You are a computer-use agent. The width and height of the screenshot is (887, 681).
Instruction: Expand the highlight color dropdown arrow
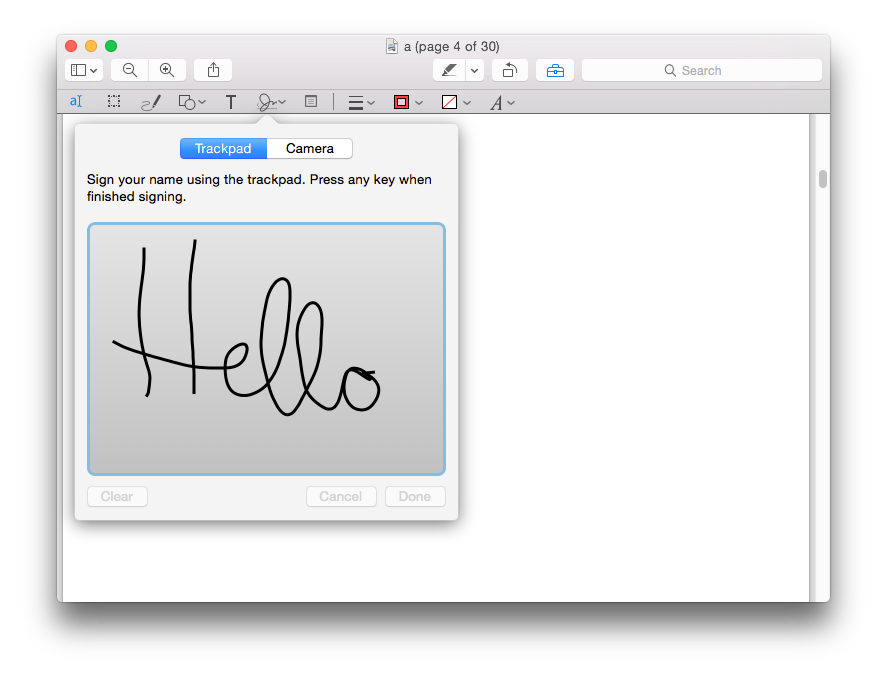coord(475,71)
